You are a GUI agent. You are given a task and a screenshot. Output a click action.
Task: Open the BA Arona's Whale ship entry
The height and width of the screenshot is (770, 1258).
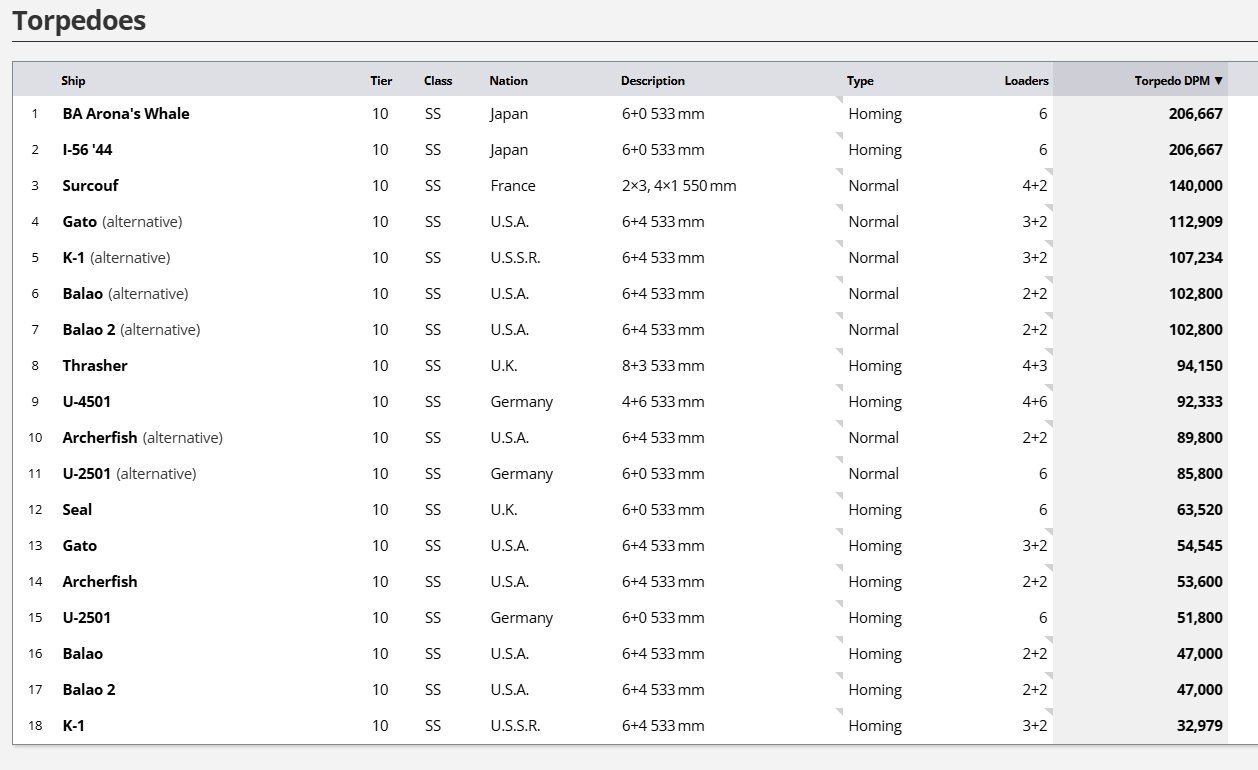click(x=126, y=114)
